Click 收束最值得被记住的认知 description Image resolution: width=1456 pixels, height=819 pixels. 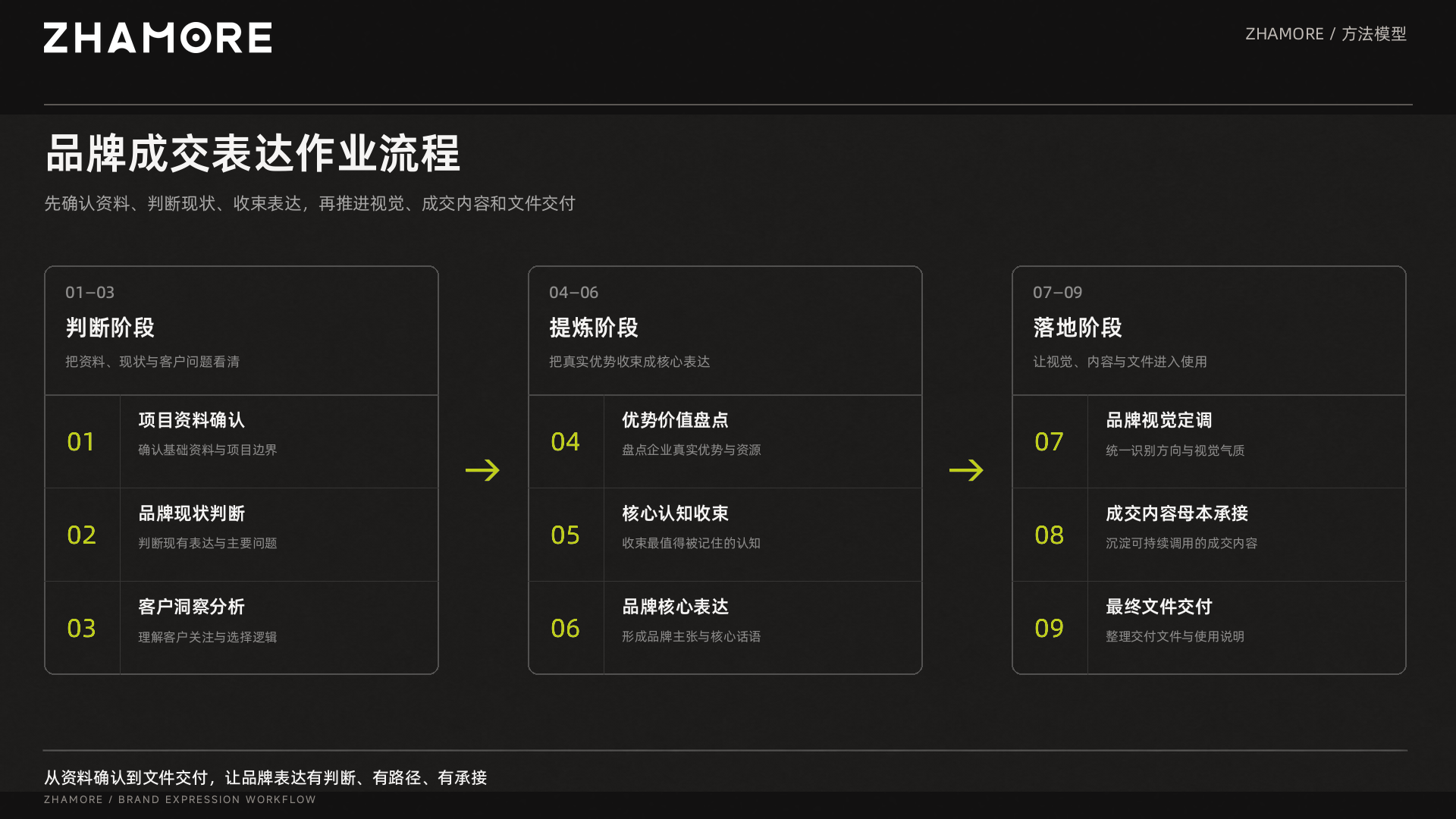(692, 543)
